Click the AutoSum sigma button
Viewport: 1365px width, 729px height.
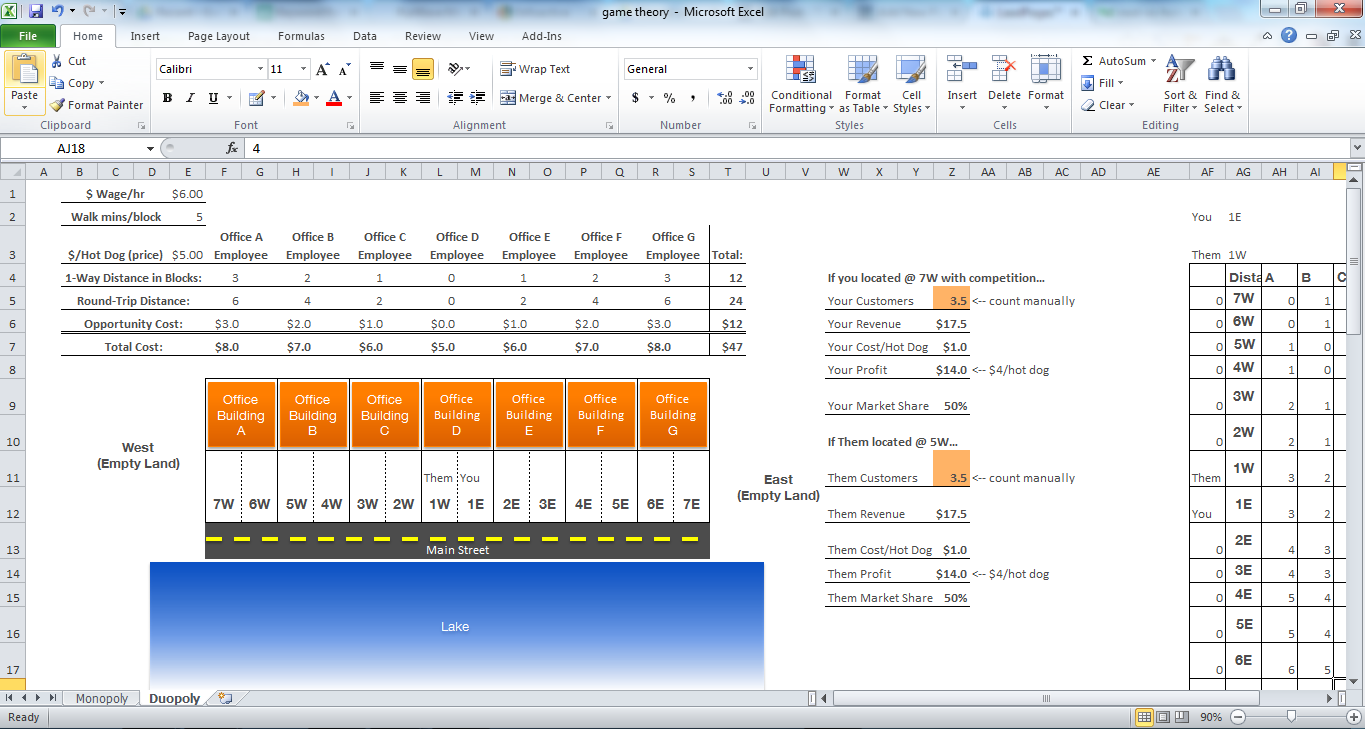(1112, 61)
